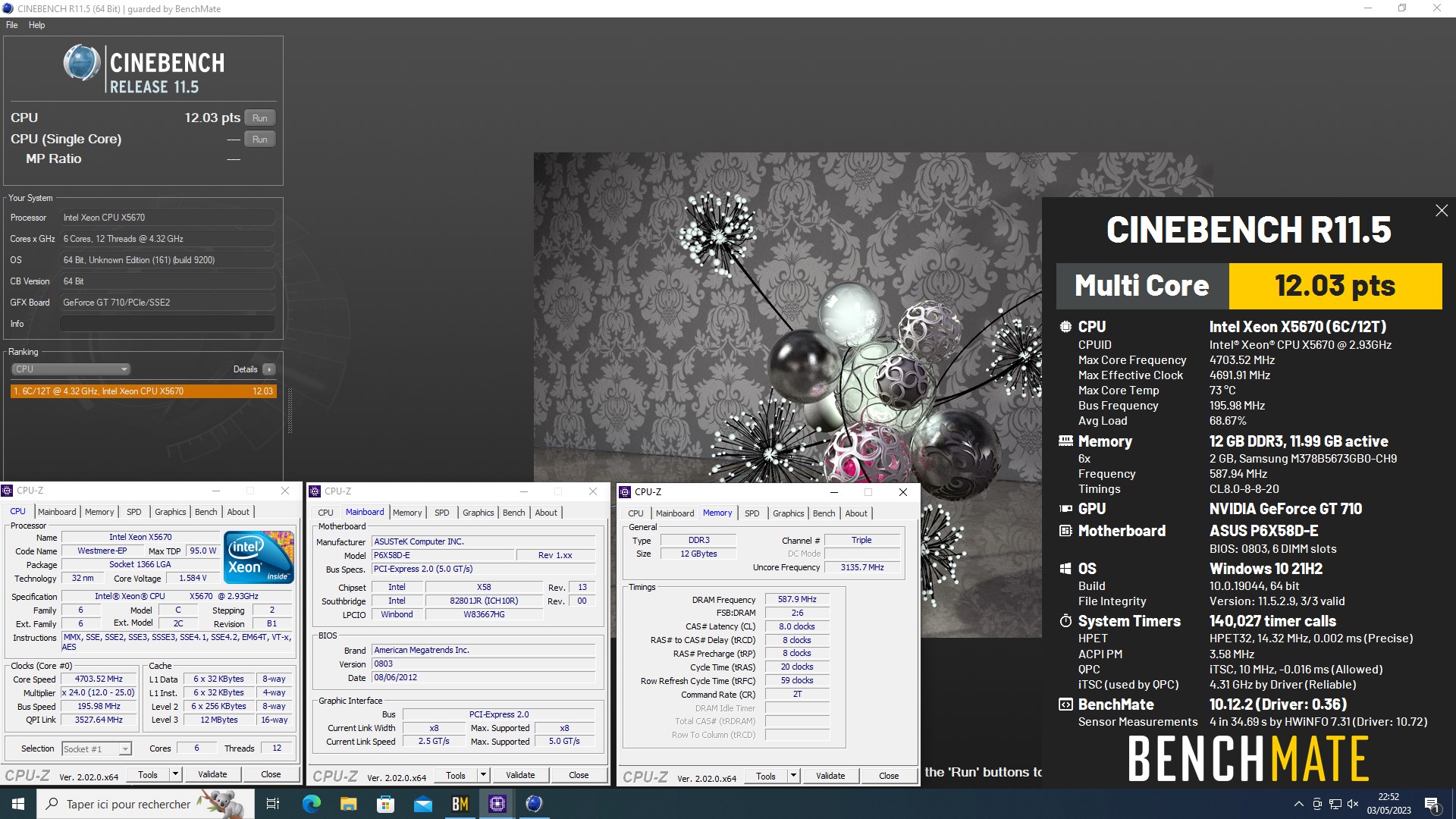Click the 12.03 pts Multi Core score
The image size is (1456, 819).
1335,286
